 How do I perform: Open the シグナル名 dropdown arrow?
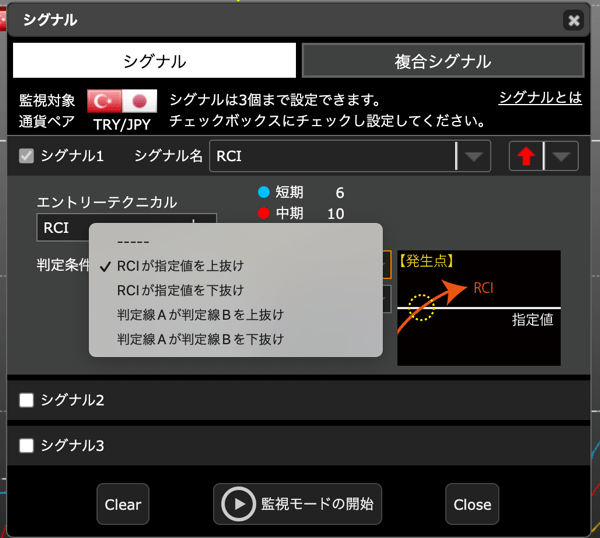pos(474,156)
